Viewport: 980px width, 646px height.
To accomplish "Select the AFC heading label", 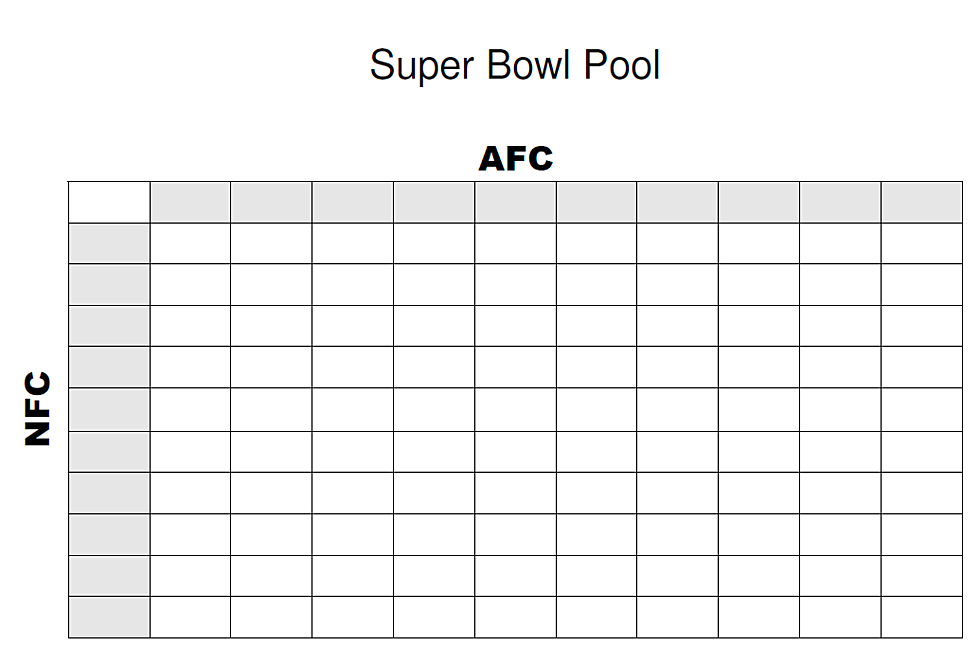I will (x=516, y=158).
